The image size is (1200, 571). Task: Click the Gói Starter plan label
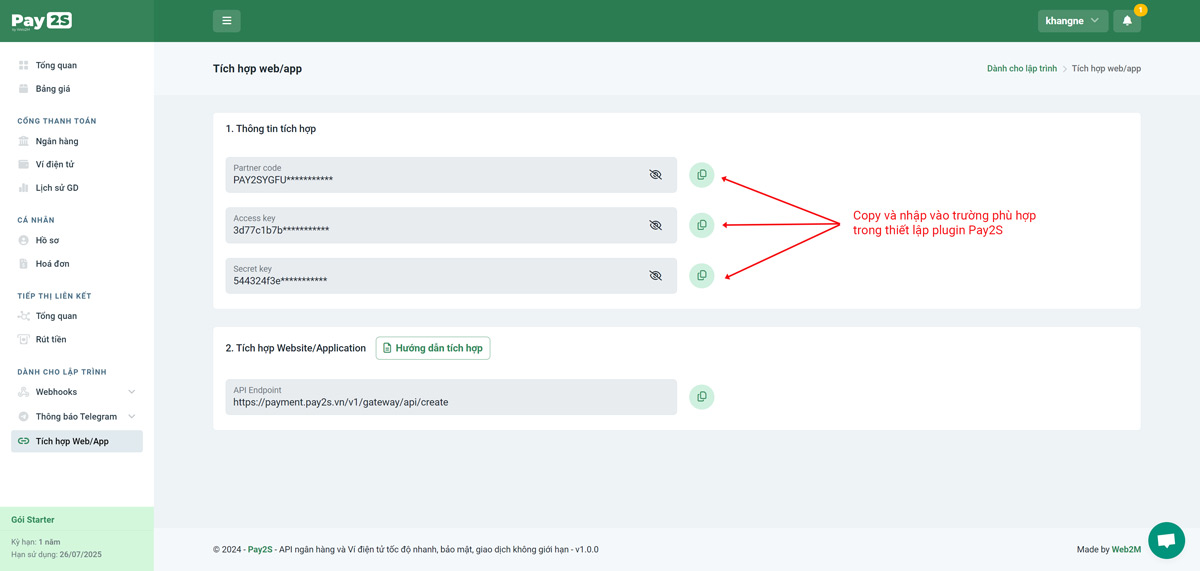pyautogui.click(x=33, y=520)
